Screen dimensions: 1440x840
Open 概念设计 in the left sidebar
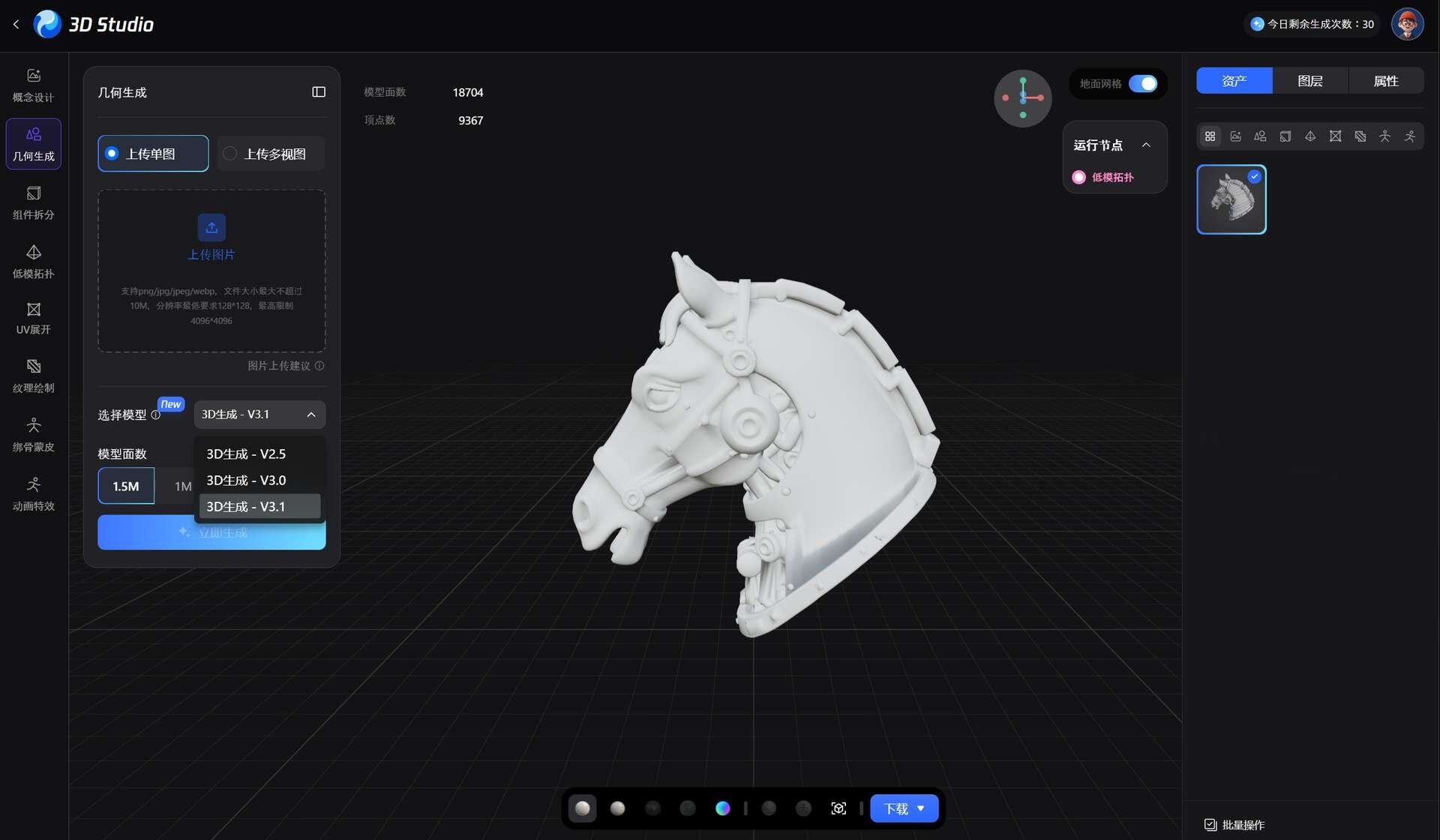[x=33, y=85]
